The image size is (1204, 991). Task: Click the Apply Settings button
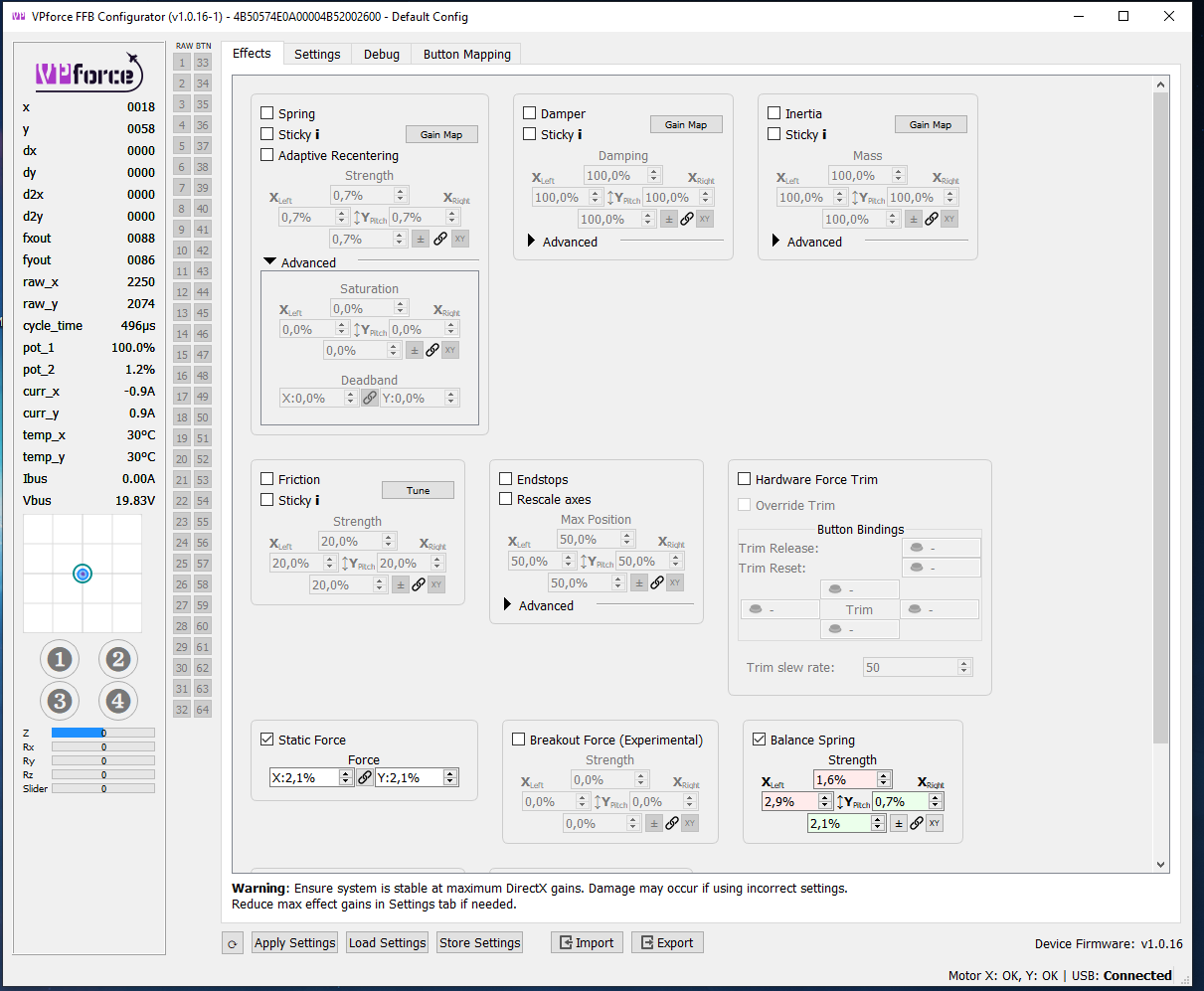tap(295, 943)
